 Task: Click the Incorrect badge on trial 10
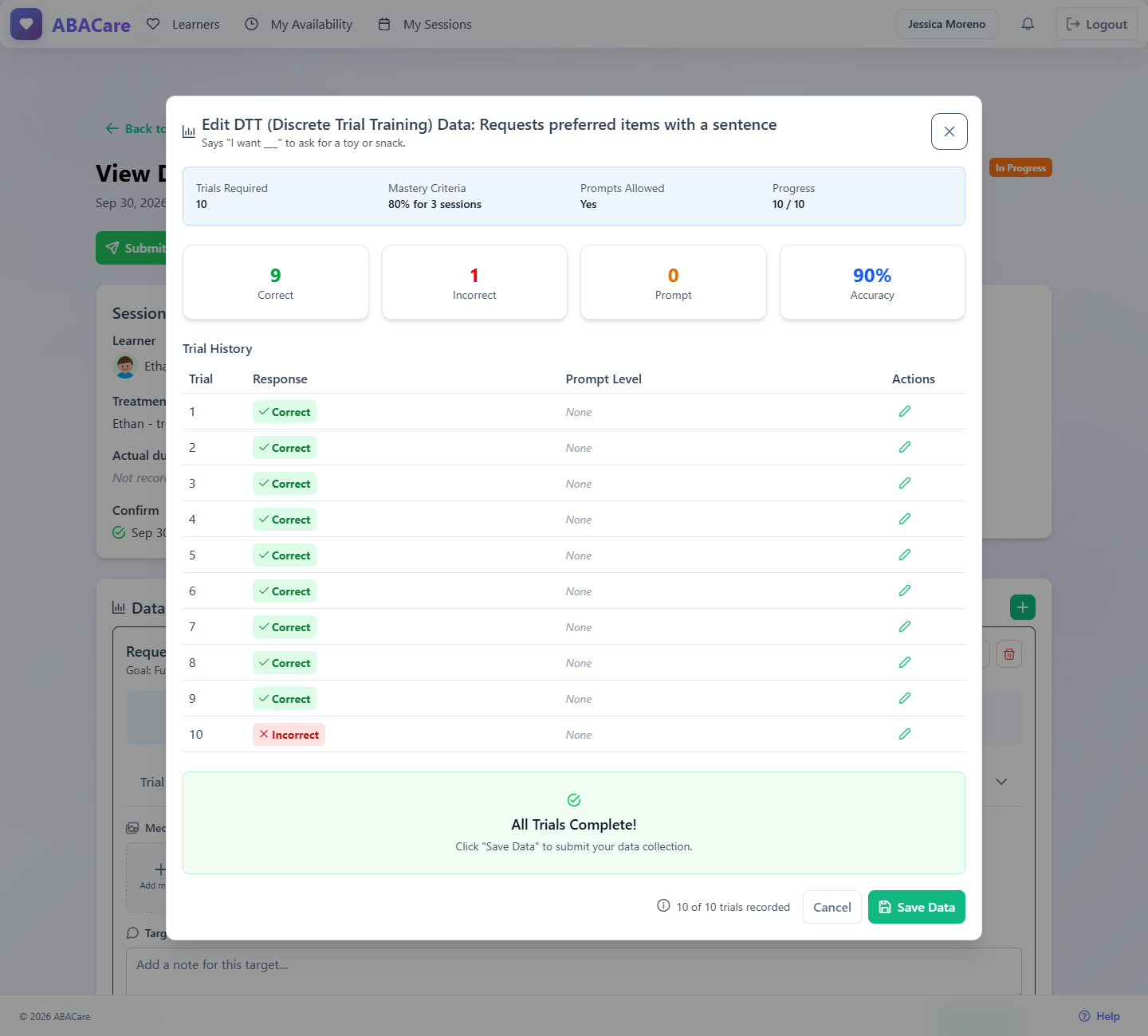289,735
